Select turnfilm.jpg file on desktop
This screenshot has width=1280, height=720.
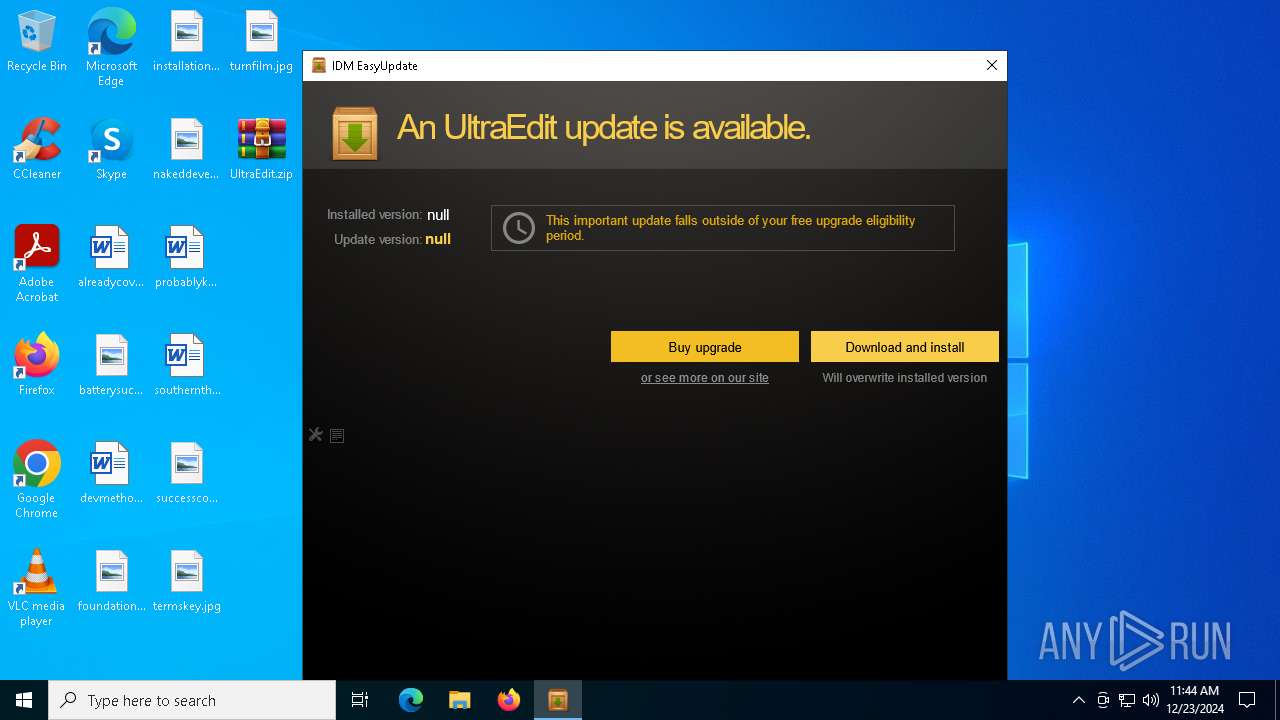pos(261,42)
